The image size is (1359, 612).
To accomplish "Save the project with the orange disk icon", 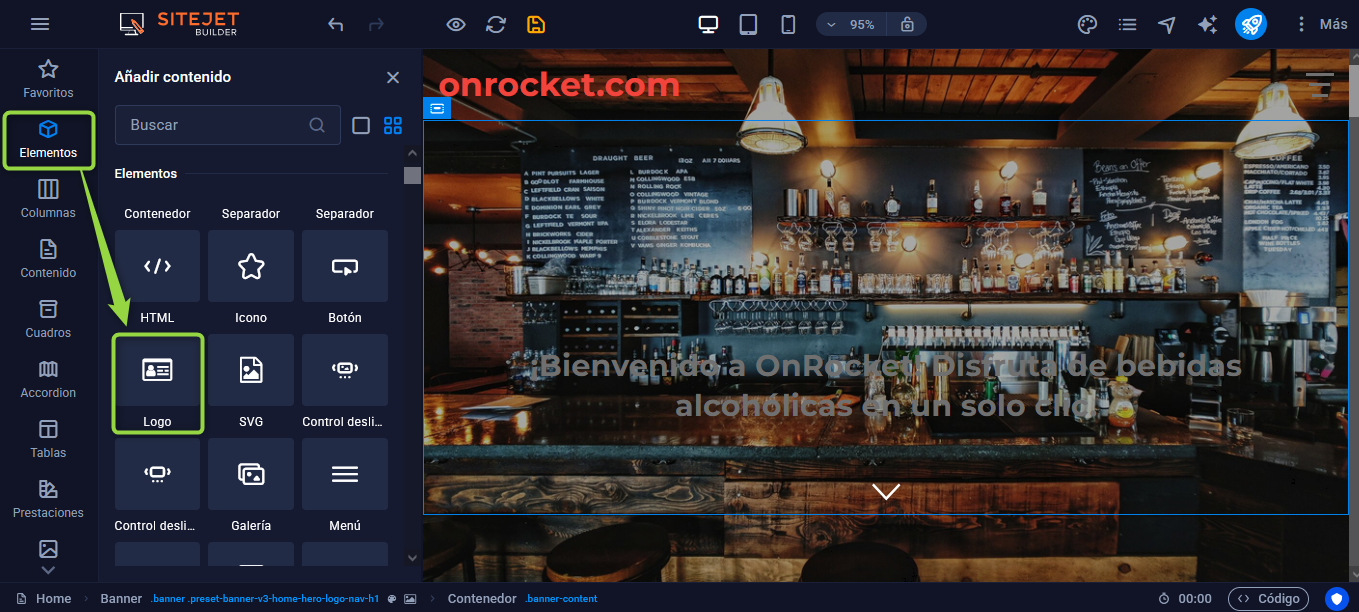I will [536, 24].
